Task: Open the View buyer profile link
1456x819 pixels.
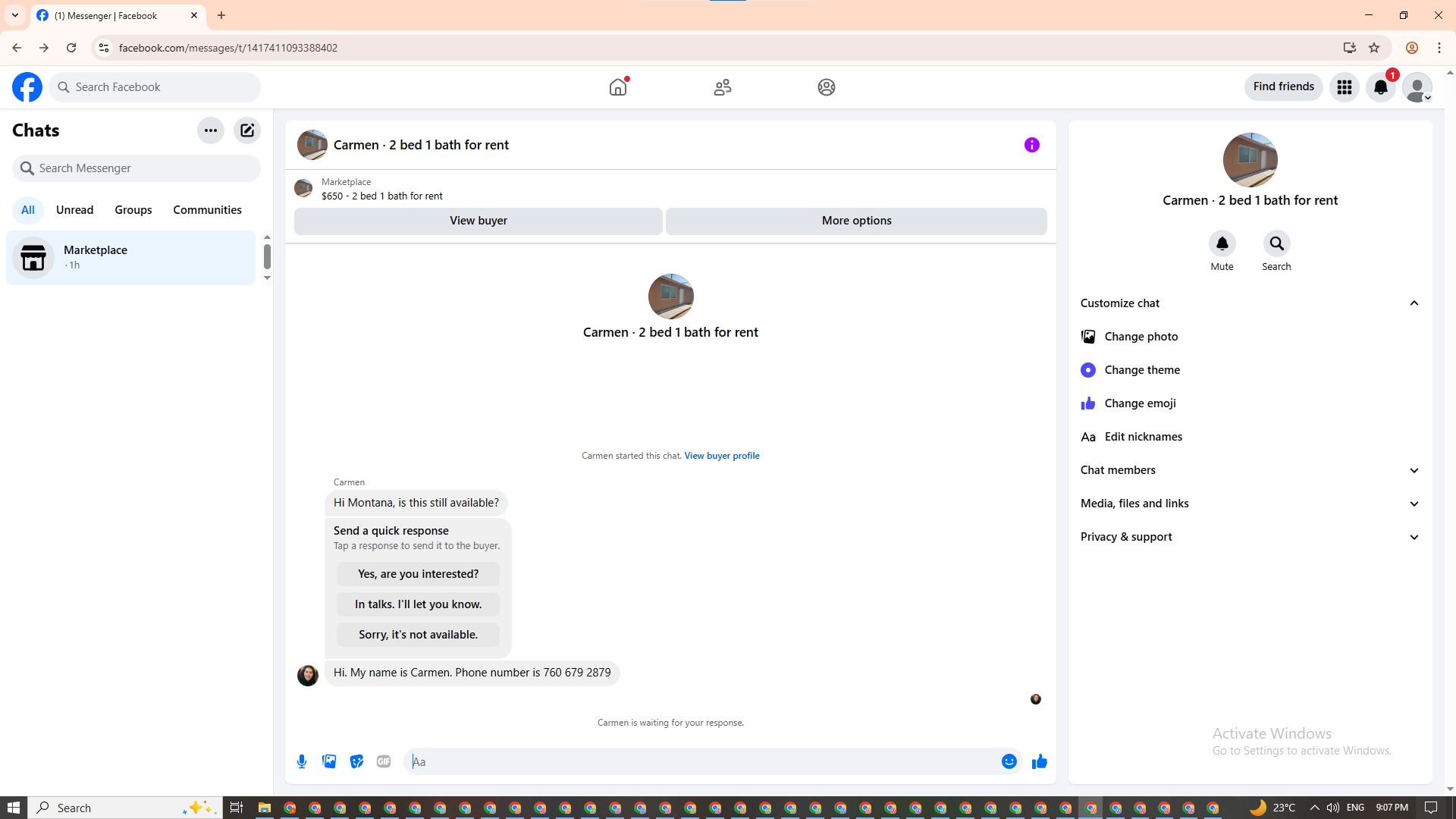Action: click(x=721, y=456)
